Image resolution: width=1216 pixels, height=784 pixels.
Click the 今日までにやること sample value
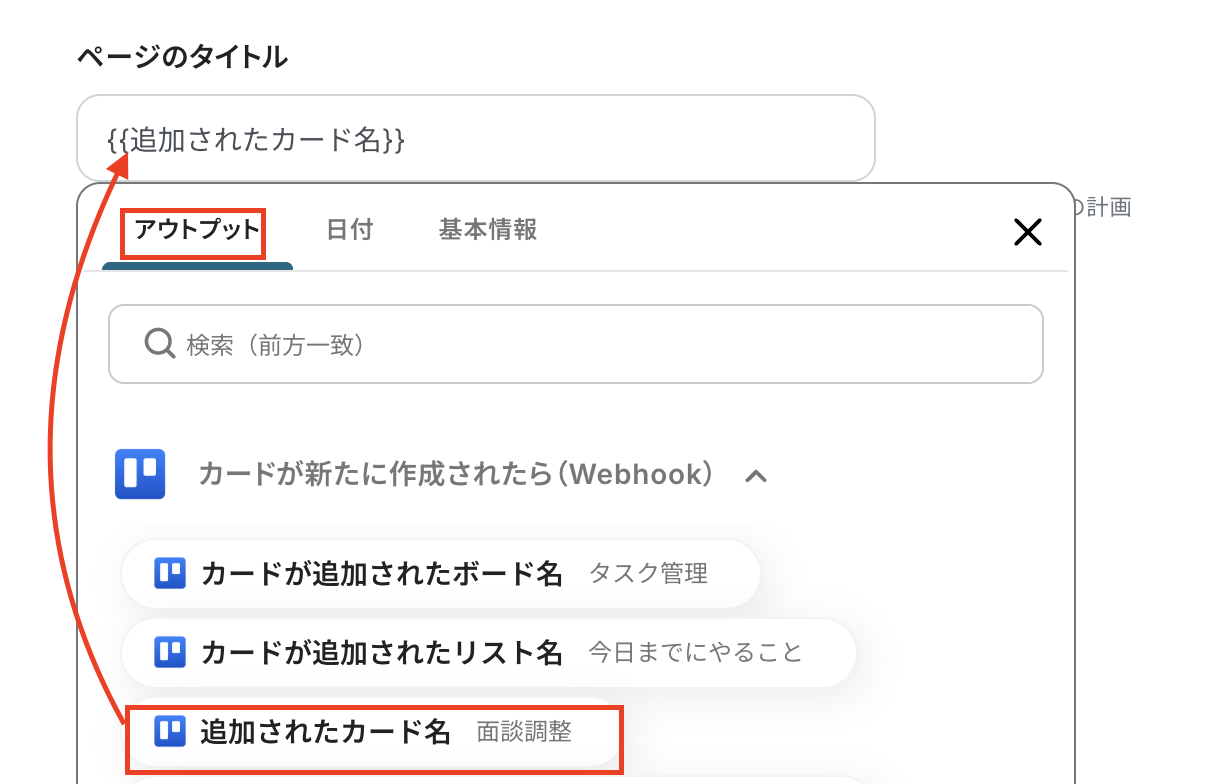[x=695, y=653]
